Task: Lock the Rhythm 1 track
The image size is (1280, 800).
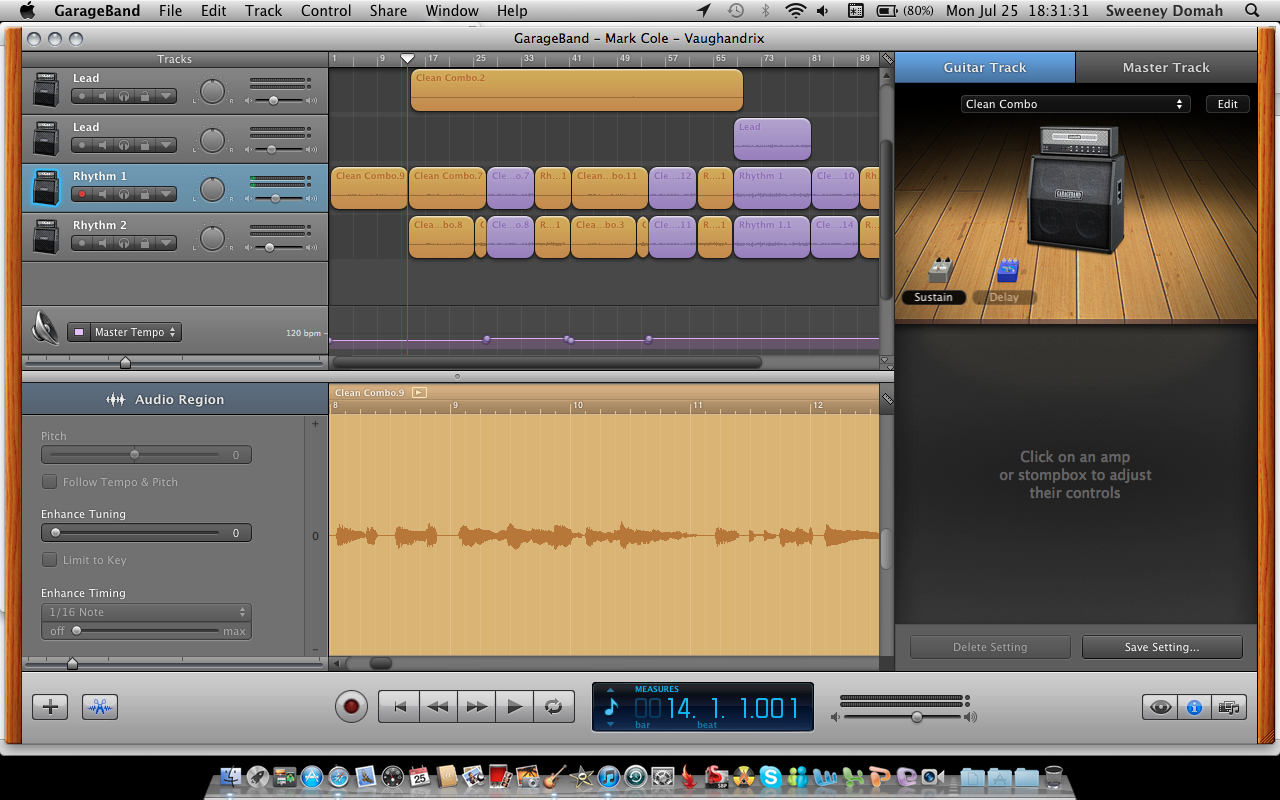Action: click(x=145, y=194)
